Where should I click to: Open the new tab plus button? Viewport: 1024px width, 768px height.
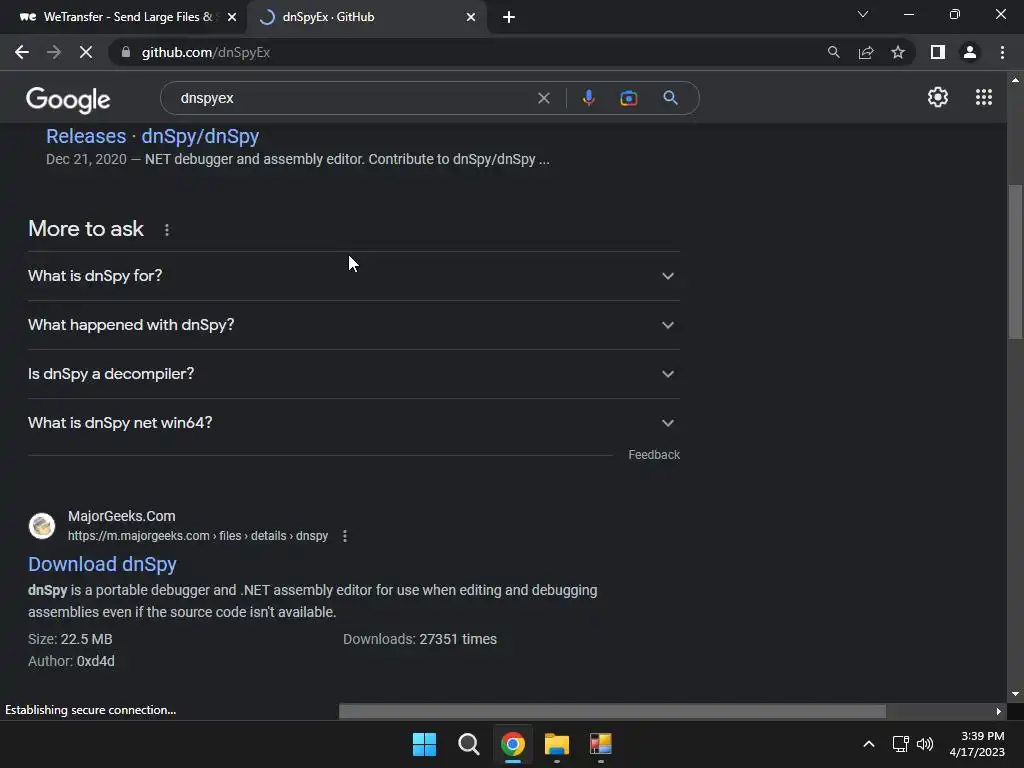[x=509, y=17]
